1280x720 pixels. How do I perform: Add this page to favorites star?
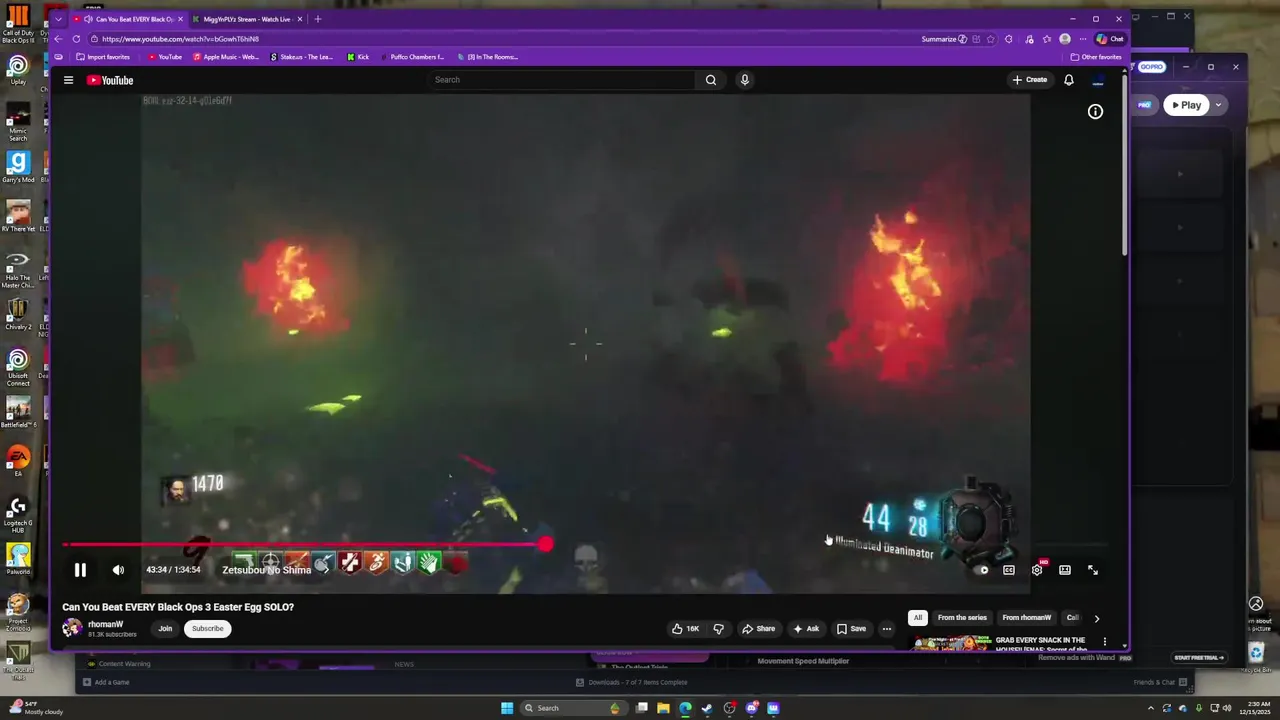[x=991, y=39]
